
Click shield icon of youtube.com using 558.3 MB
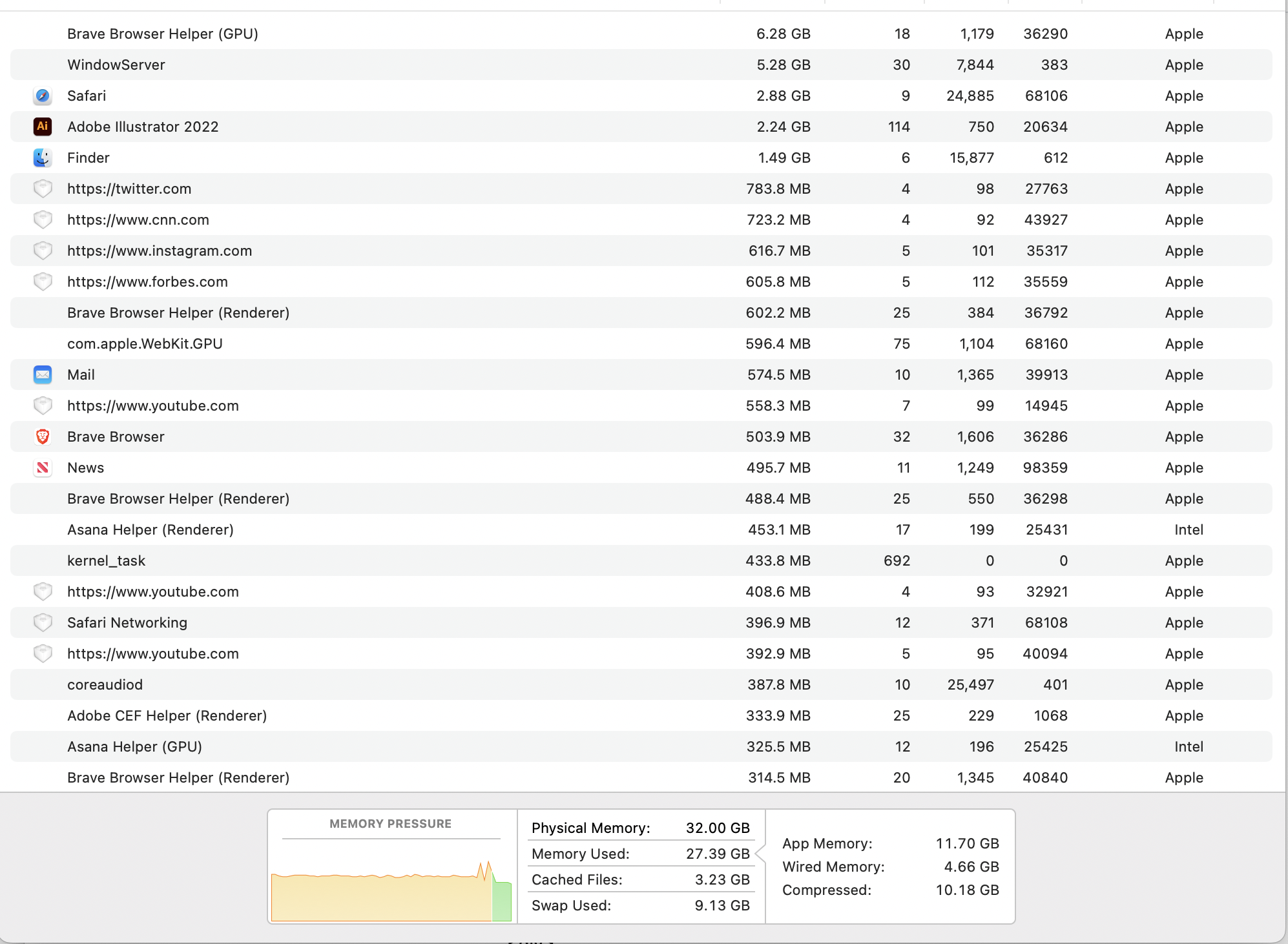pyautogui.click(x=43, y=405)
